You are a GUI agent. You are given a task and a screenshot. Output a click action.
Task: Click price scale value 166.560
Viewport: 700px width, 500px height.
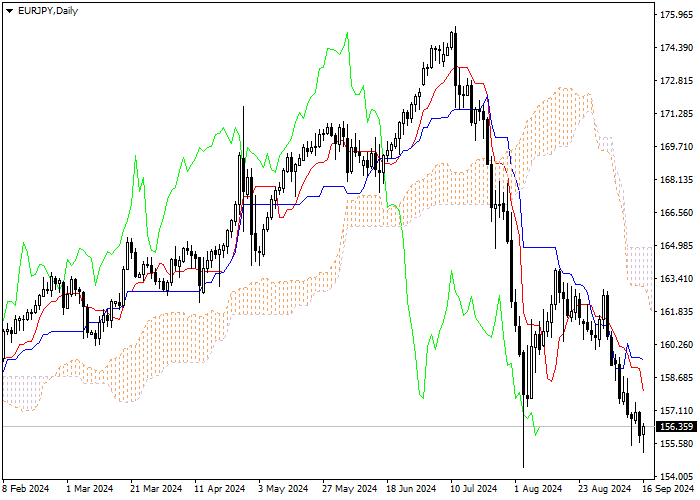676,213
